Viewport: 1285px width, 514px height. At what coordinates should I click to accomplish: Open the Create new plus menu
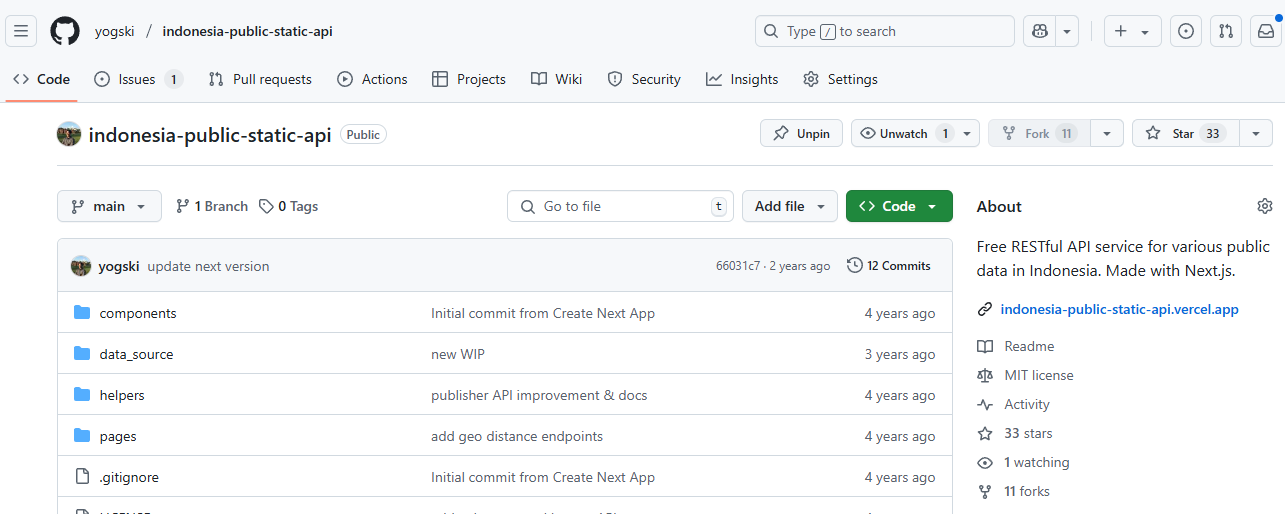coord(1132,31)
